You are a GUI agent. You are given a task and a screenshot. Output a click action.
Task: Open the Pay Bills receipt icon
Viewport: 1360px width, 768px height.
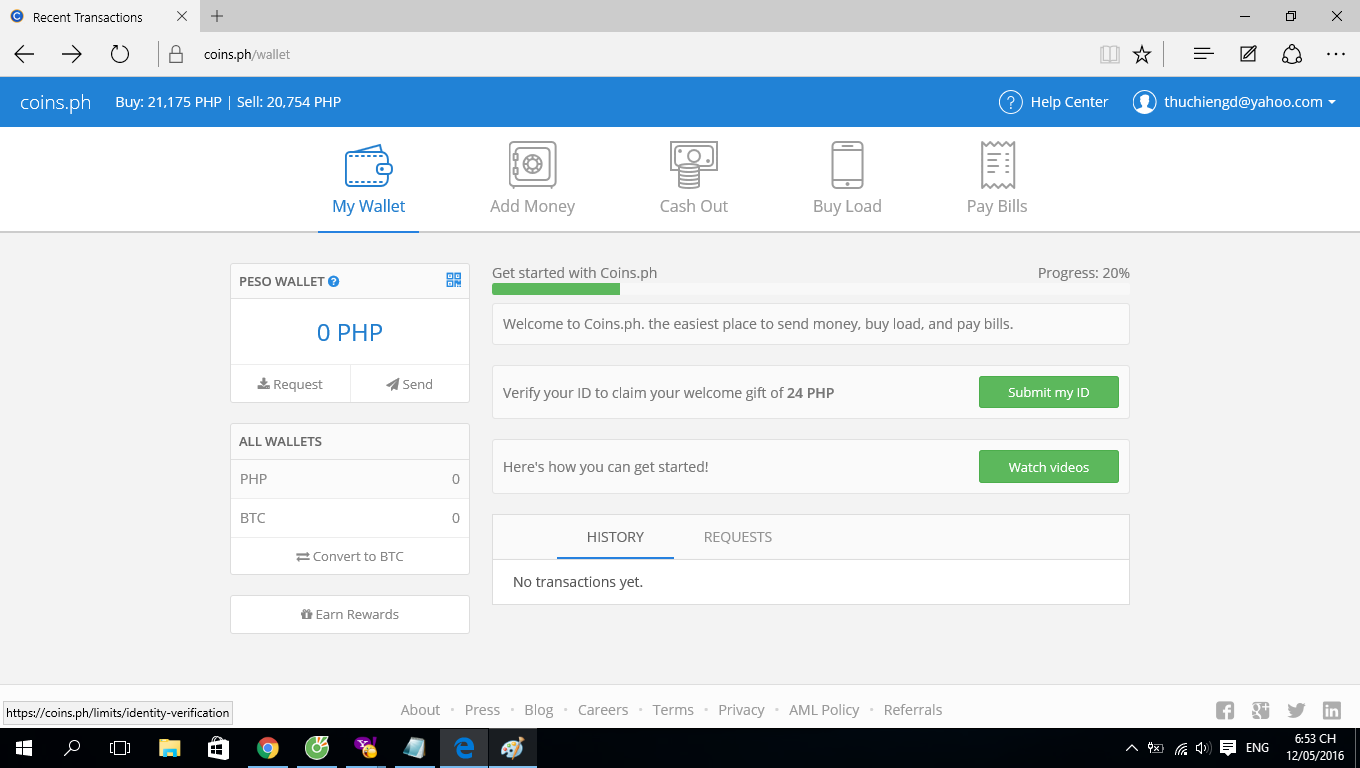pos(997,165)
